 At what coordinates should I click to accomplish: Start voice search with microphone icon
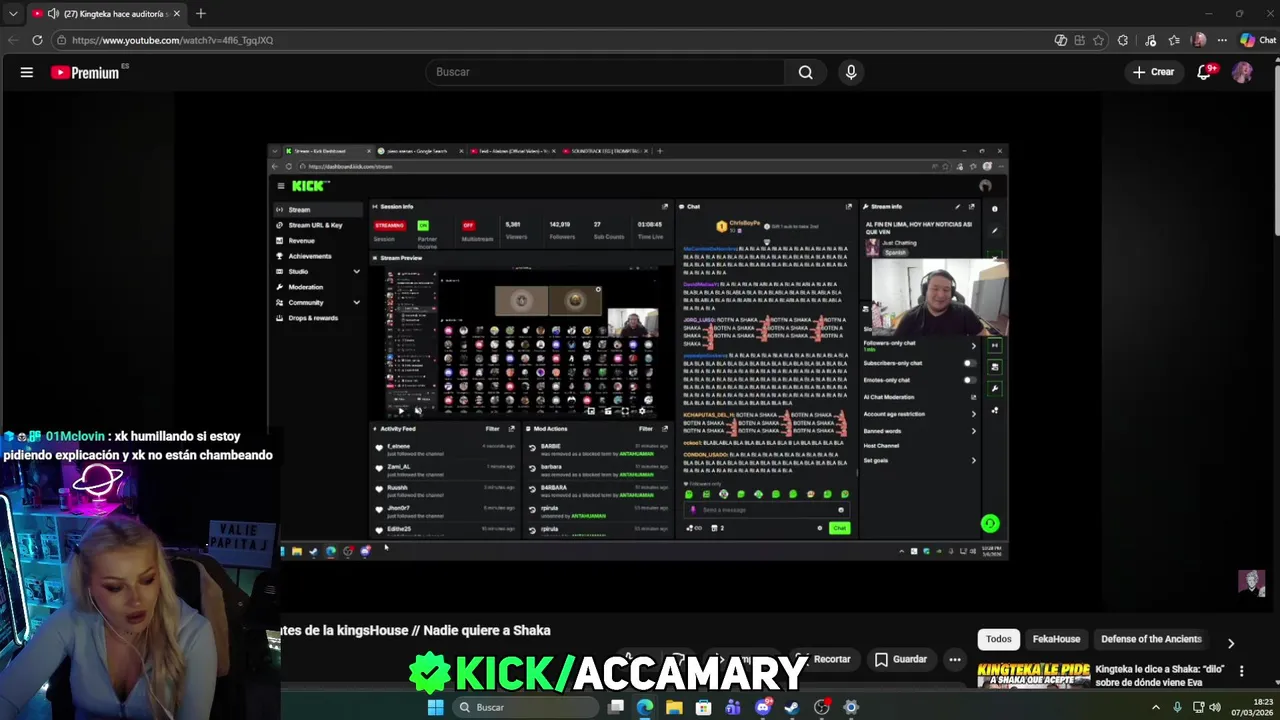851,72
